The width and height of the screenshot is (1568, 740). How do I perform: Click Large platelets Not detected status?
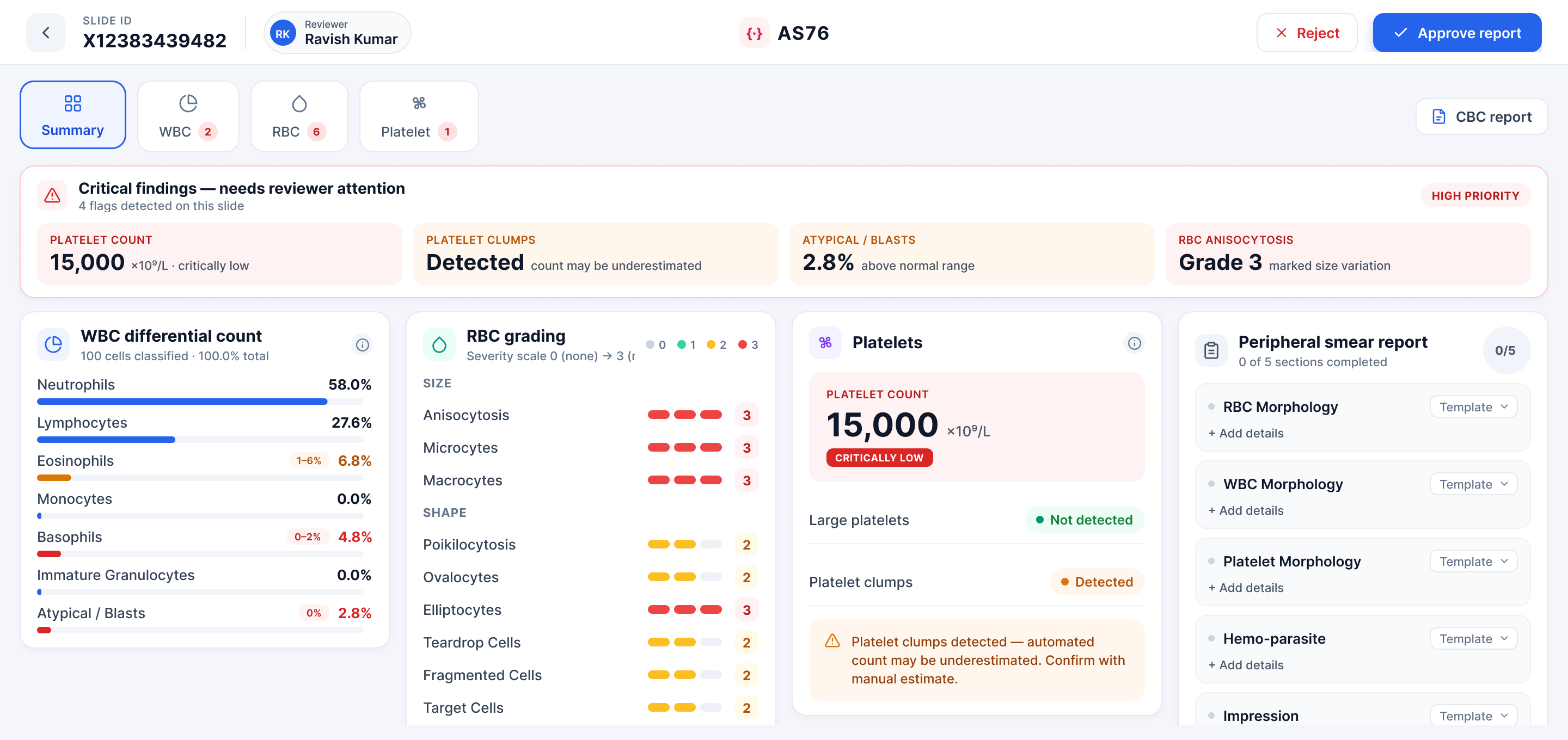pyautogui.click(x=1085, y=520)
